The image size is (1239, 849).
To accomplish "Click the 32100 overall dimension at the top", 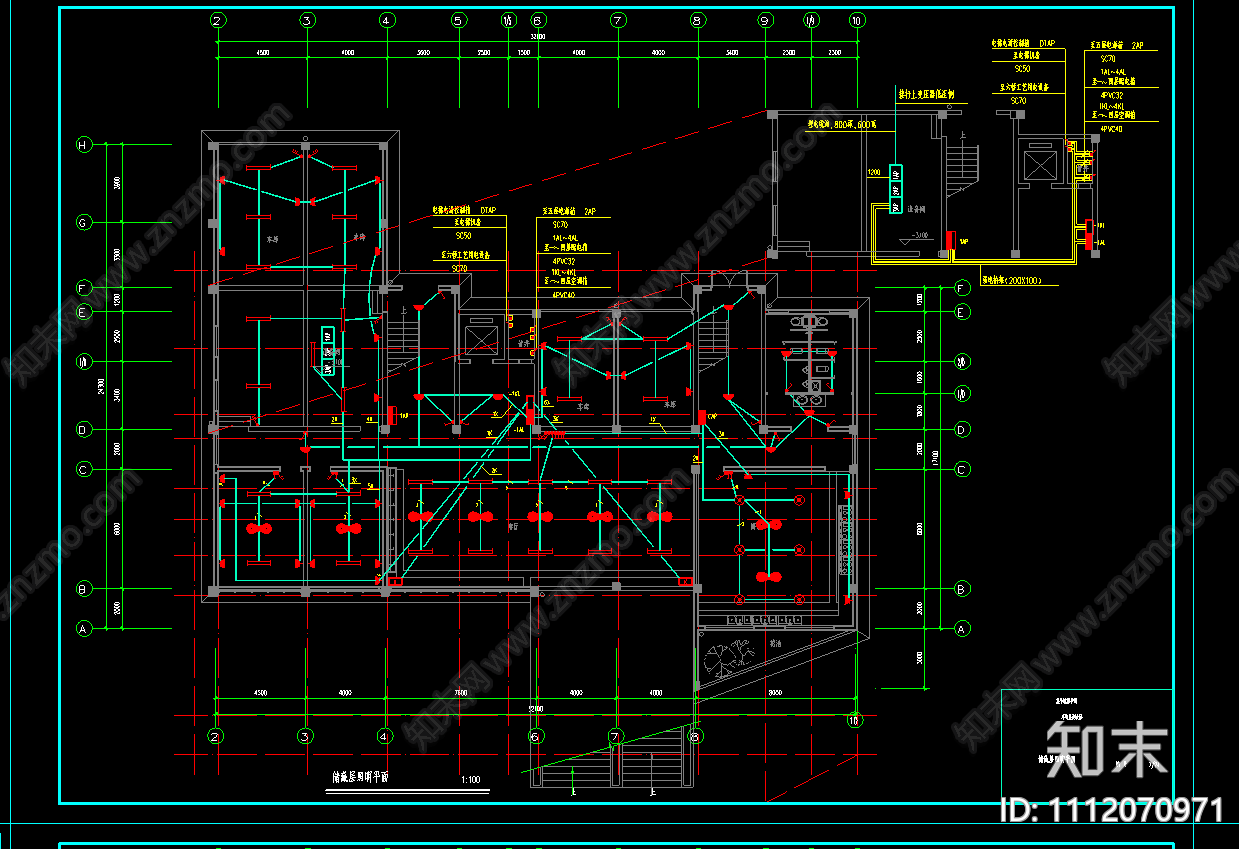I will 537,36.
